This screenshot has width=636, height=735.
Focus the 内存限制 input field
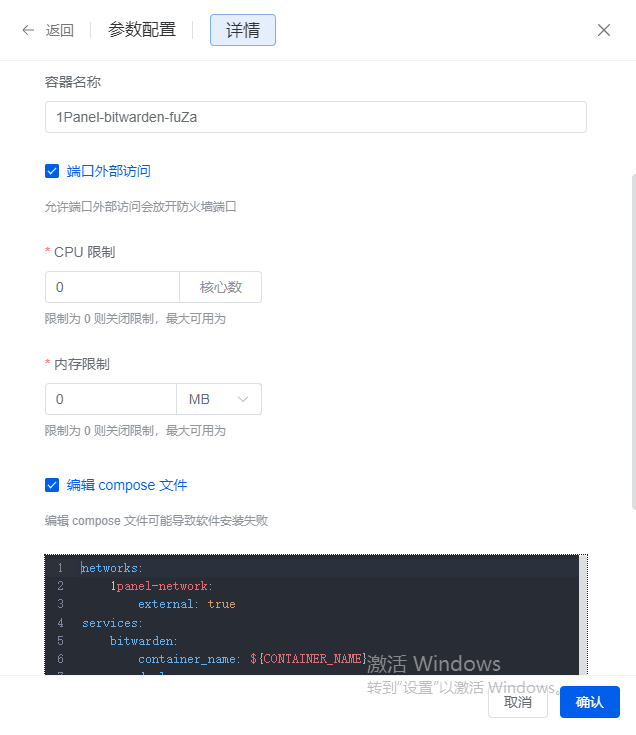tap(110, 399)
